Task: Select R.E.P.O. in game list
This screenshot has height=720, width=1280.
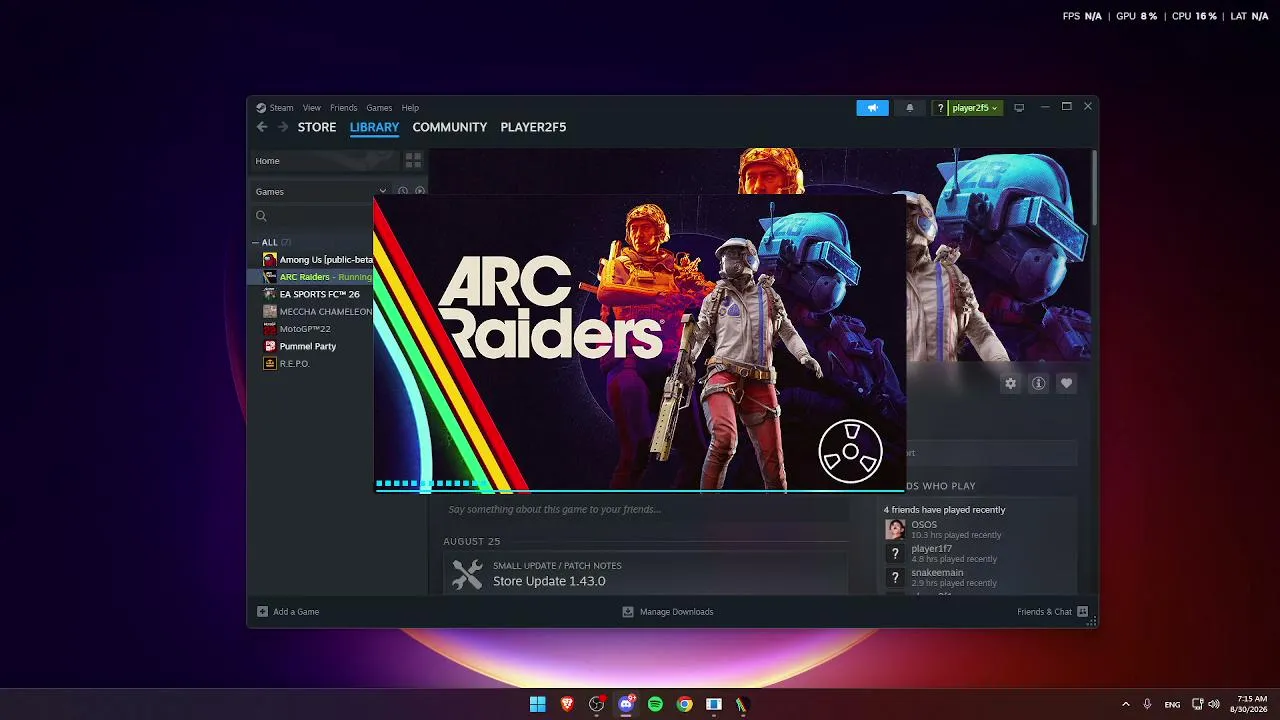Action: coord(295,363)
